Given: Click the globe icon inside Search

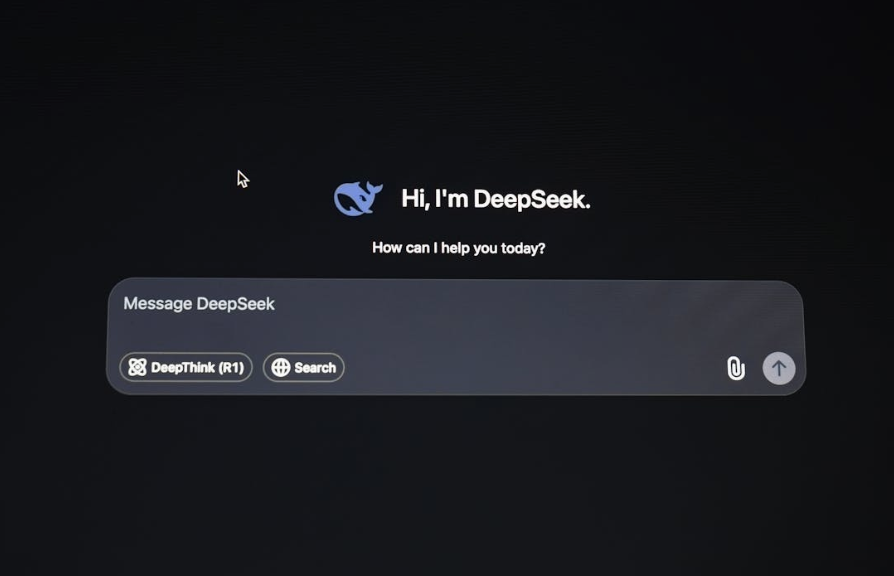Looking at the screenshot, I should pos(281,368).
